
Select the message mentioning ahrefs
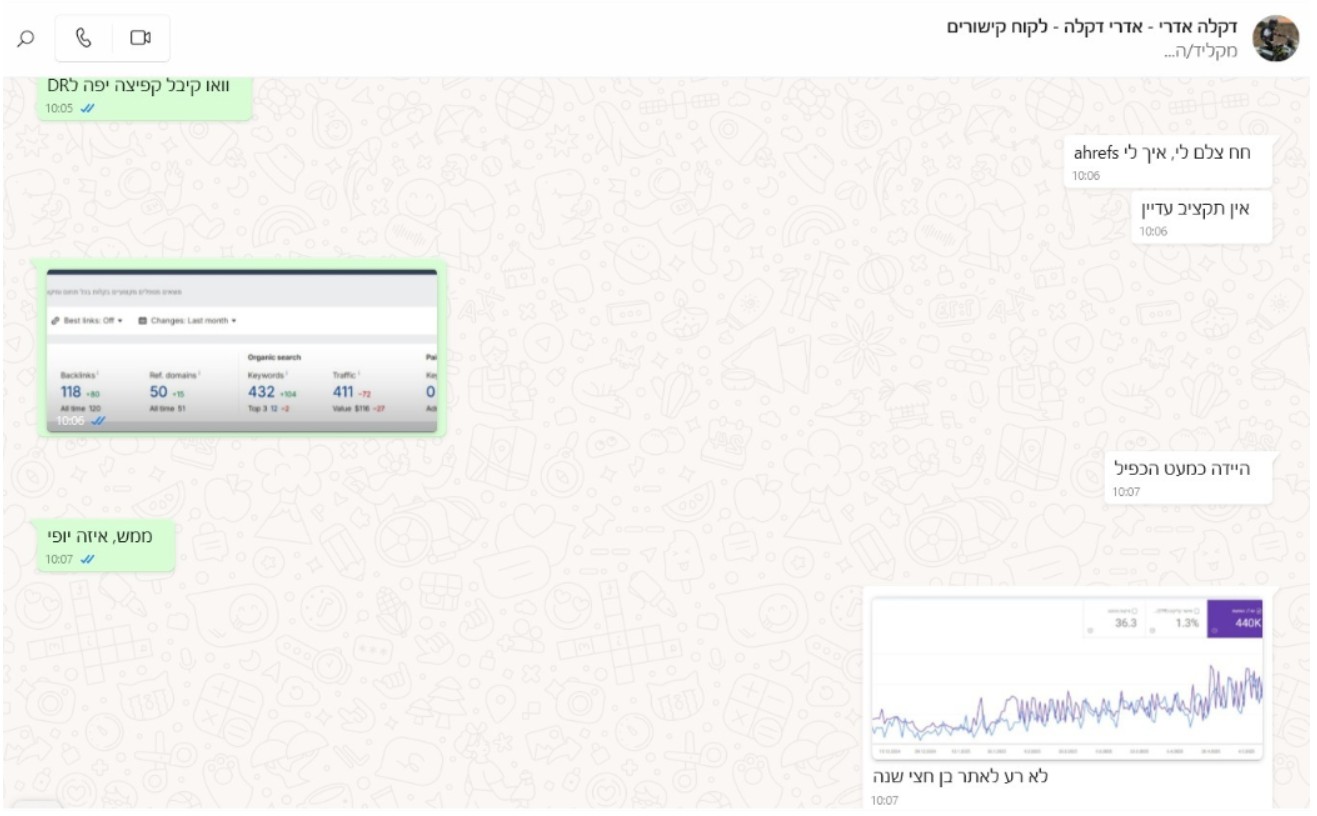(x=1167, y=162)
